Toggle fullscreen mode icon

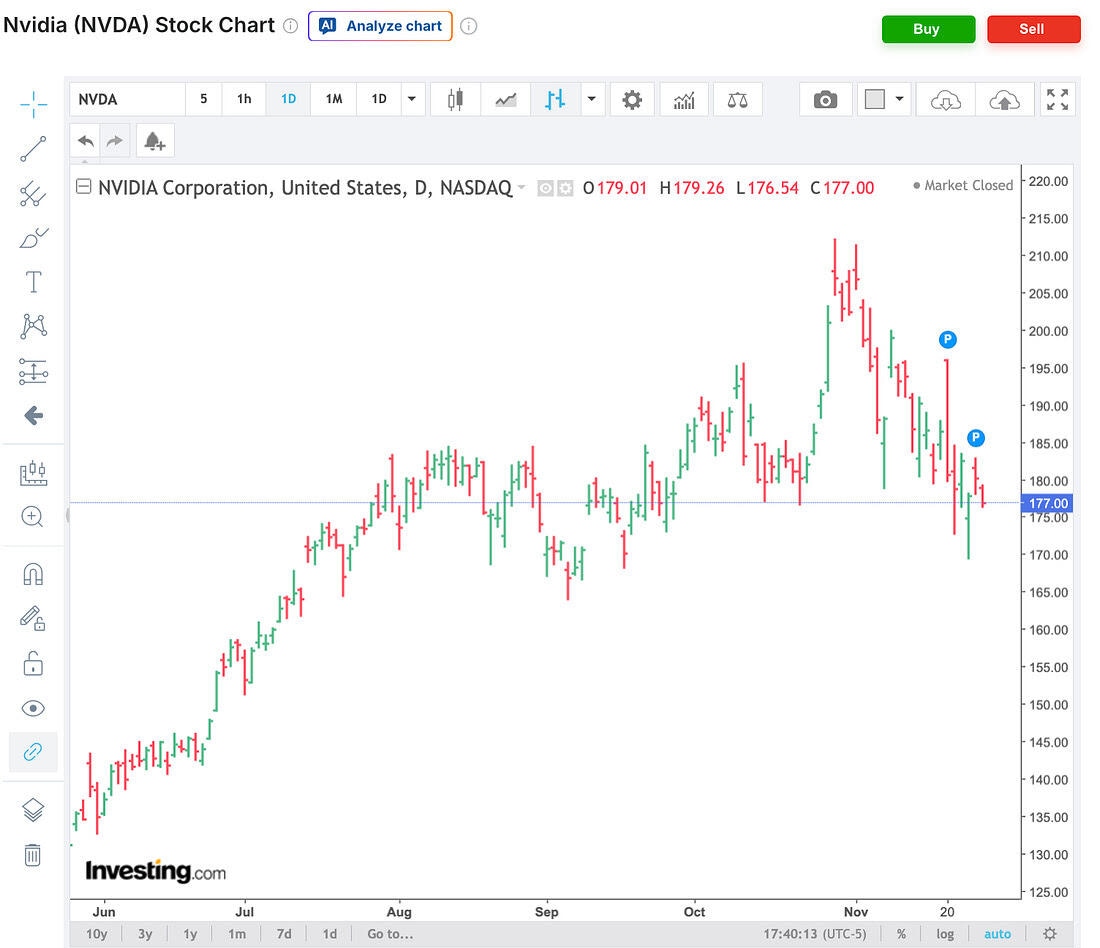[1057, 100]
